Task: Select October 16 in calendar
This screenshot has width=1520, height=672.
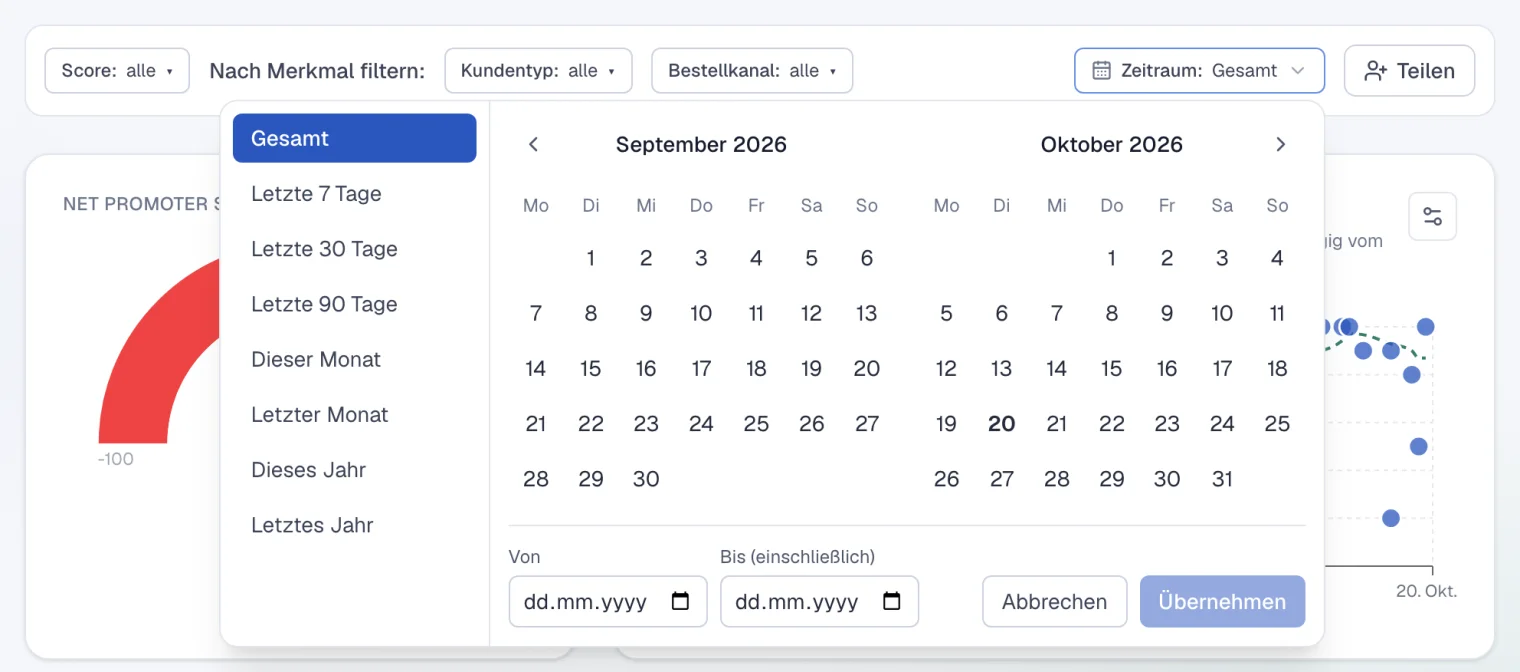Action: tap(1167, 369)
